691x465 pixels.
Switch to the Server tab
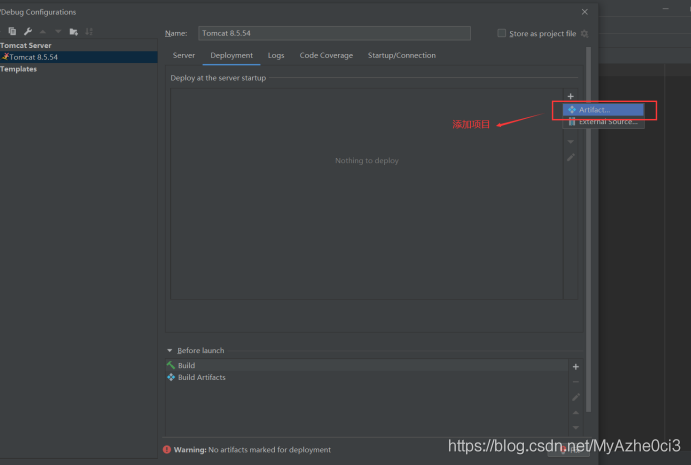pos(184,56)
